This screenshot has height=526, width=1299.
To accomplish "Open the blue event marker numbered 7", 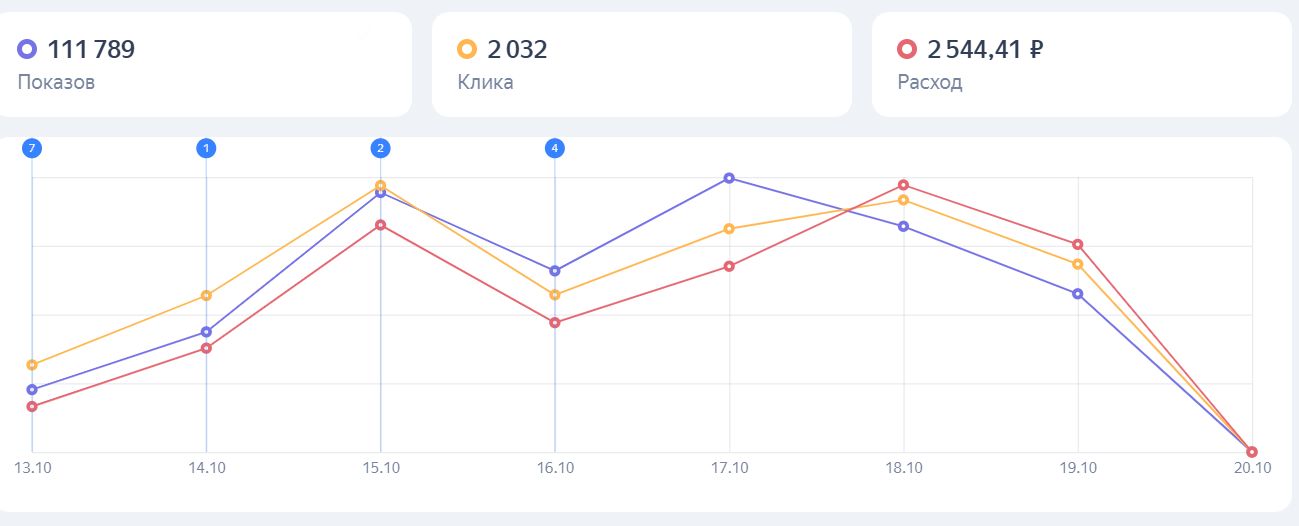I will tap(32, 148).
